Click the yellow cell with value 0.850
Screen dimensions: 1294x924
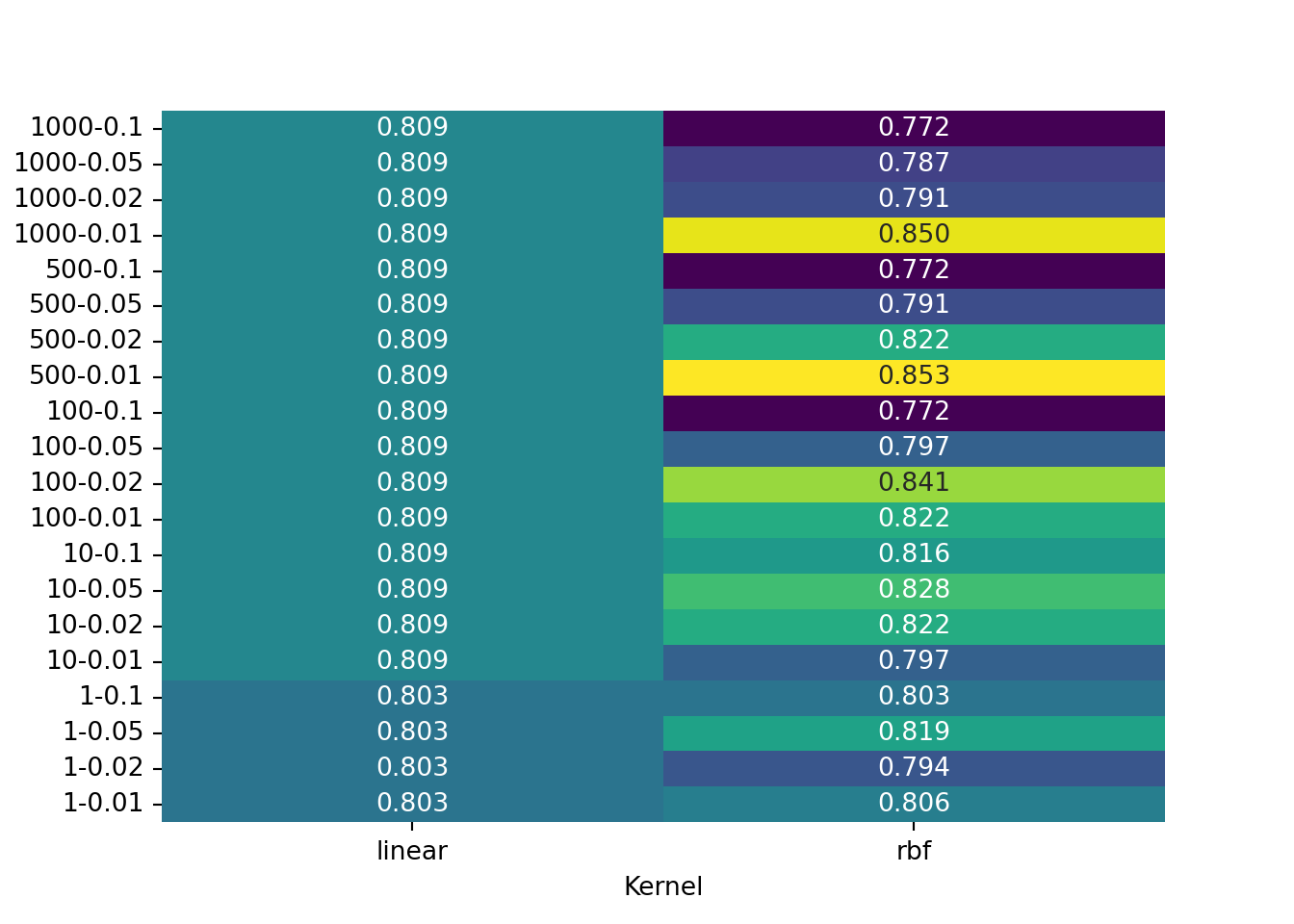[914, 235]
